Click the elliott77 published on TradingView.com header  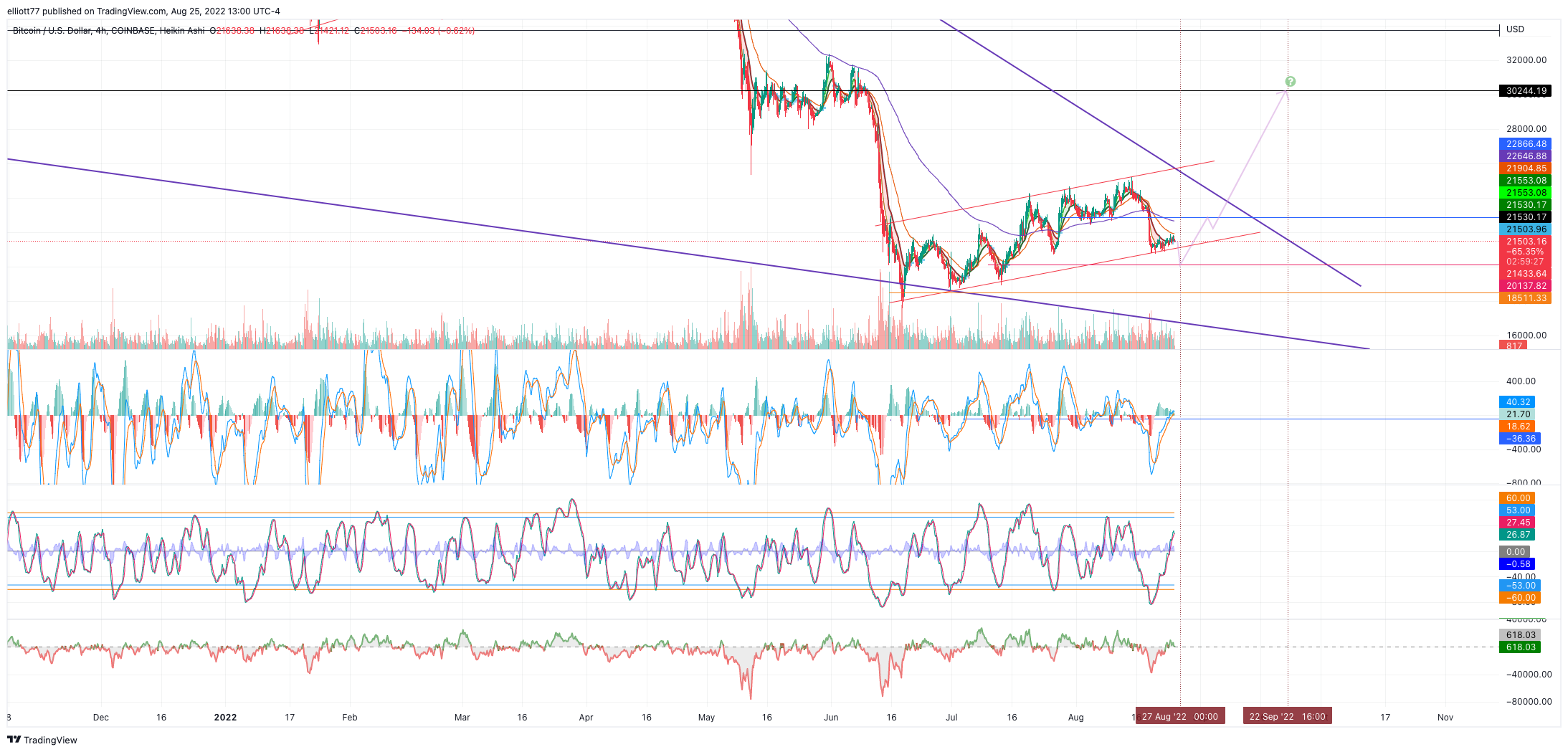coord(143,11)
